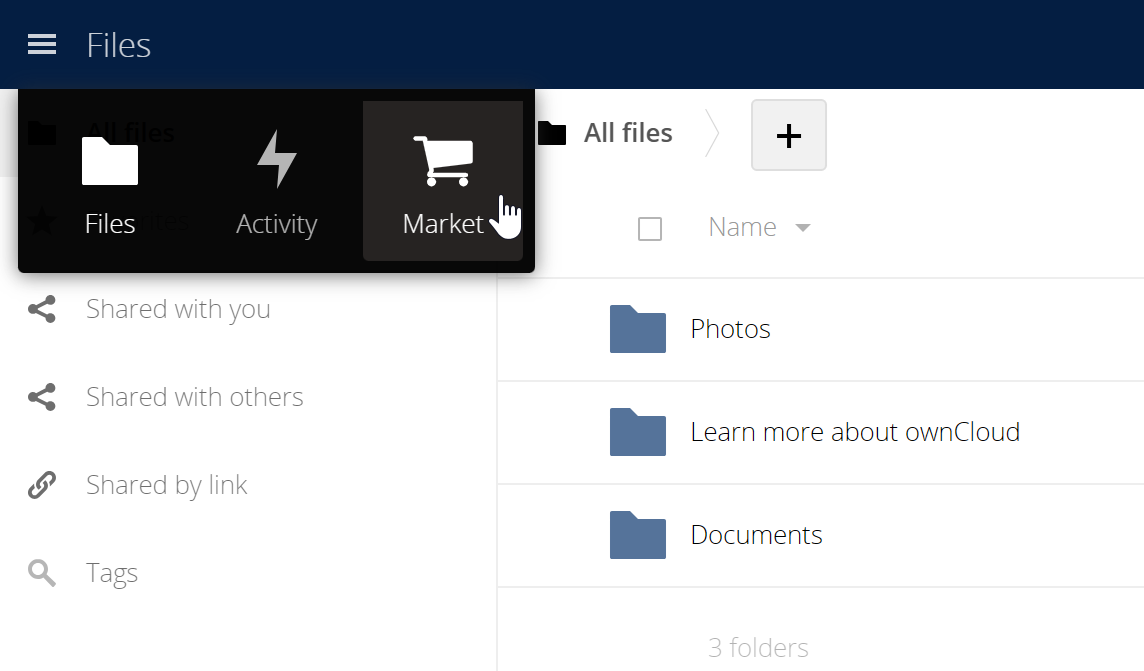The width and height of the screenshot is (1144, 671).
Task: Click the Files app title in header
Action: pyautogui.click(x=119, y=45)
